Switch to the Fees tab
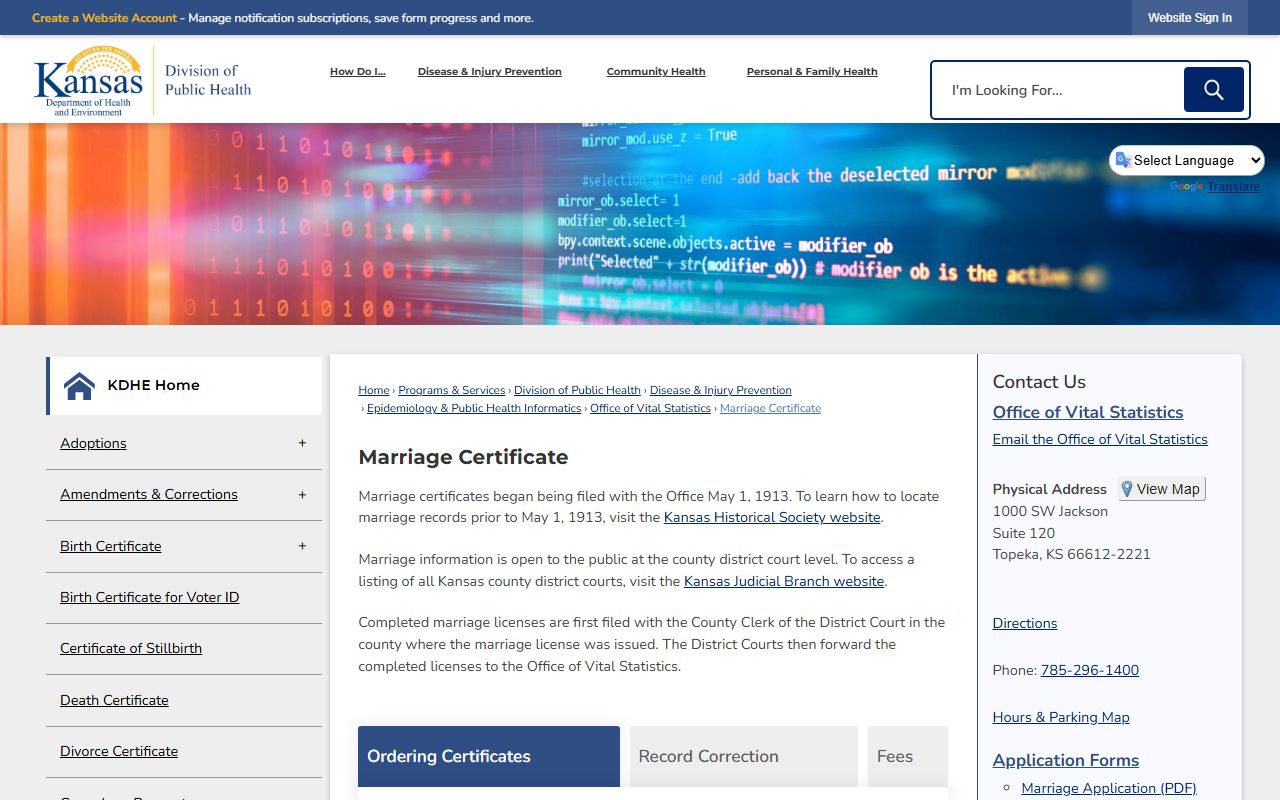Viewport: 1280px width, 800px height. tap(908, 756)
